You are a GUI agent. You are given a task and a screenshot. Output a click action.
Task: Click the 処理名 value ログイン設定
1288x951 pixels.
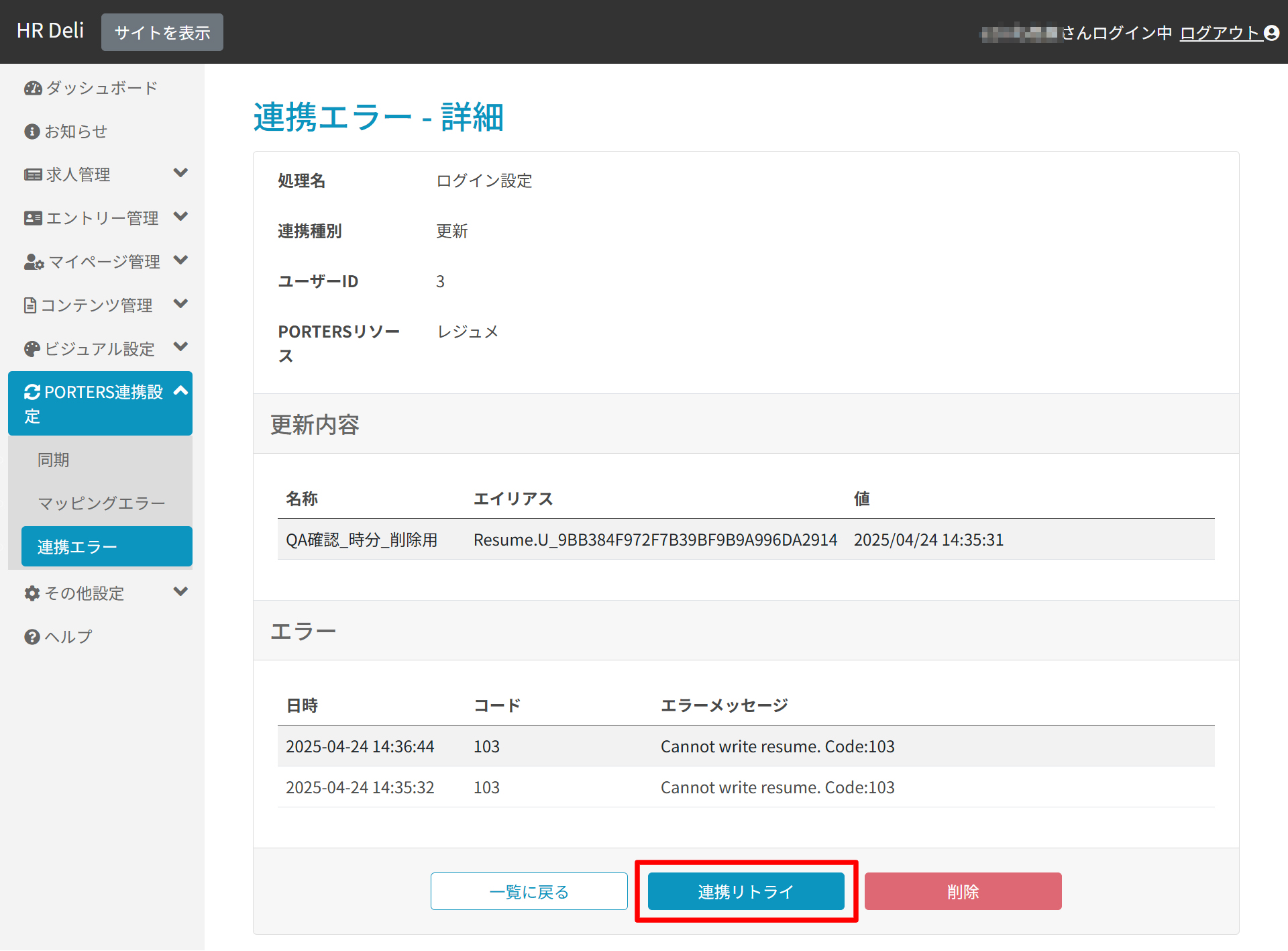(484, 181)
